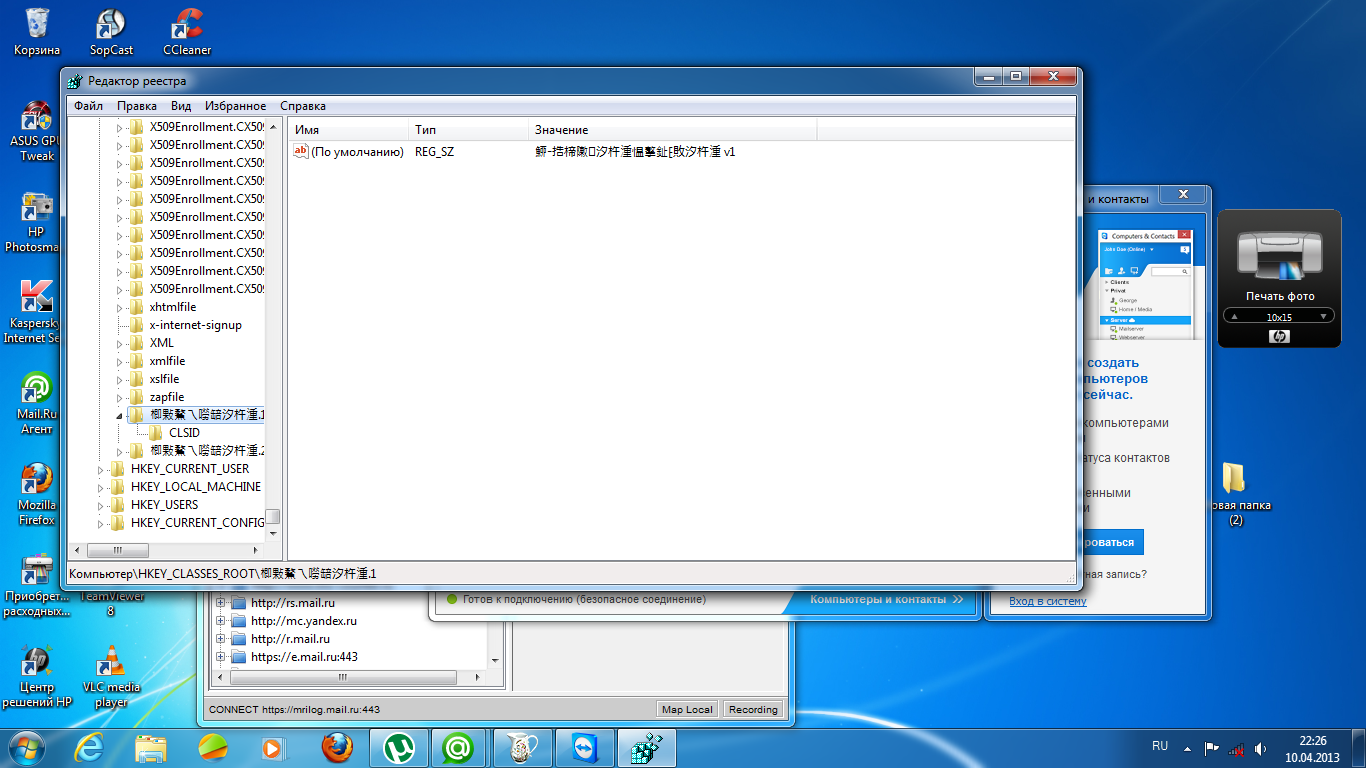Open the Корзина recycle bin desktop icon
Image resolution: width=1366 pixels, height=768 pixels.
[x=37, y=32]
